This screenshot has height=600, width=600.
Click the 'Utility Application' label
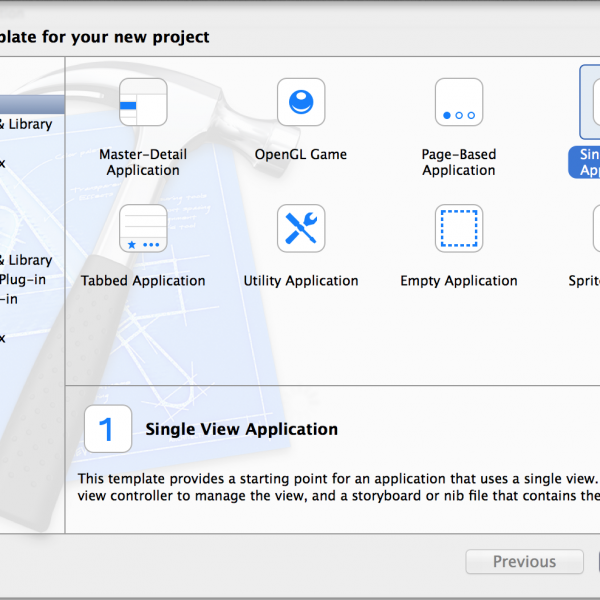301,281
